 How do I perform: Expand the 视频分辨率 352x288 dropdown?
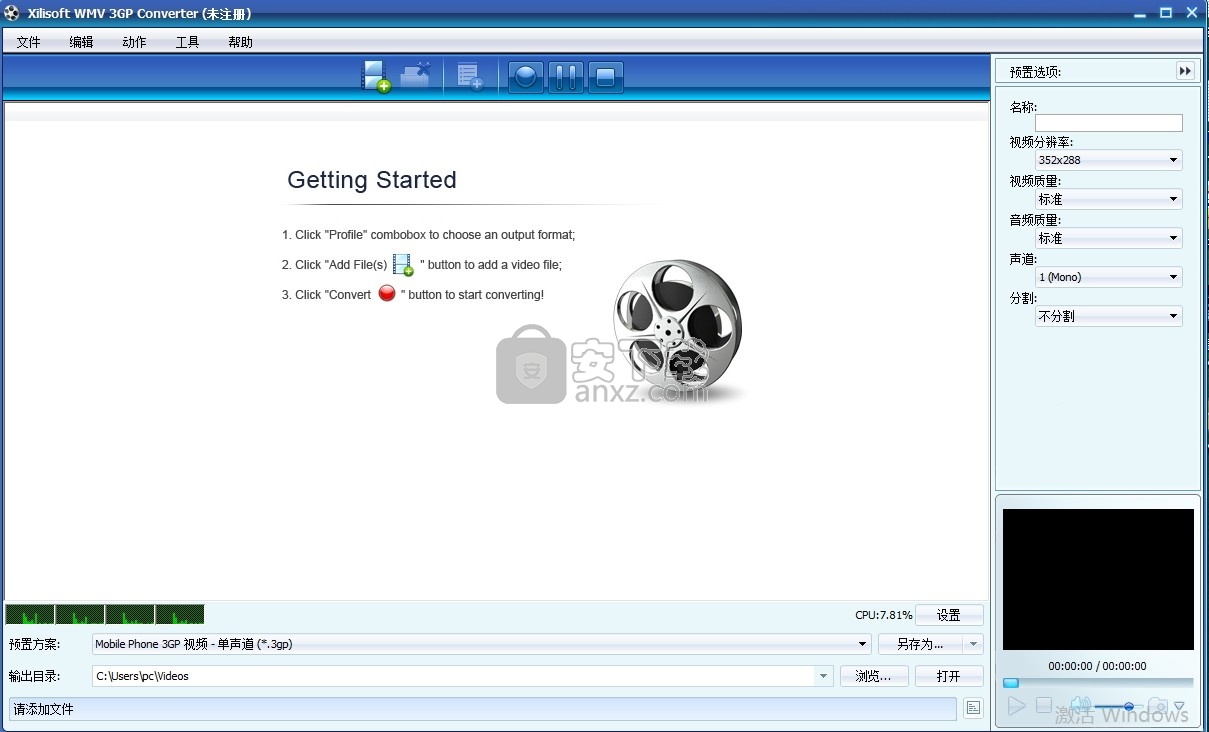click(1108, 160)
